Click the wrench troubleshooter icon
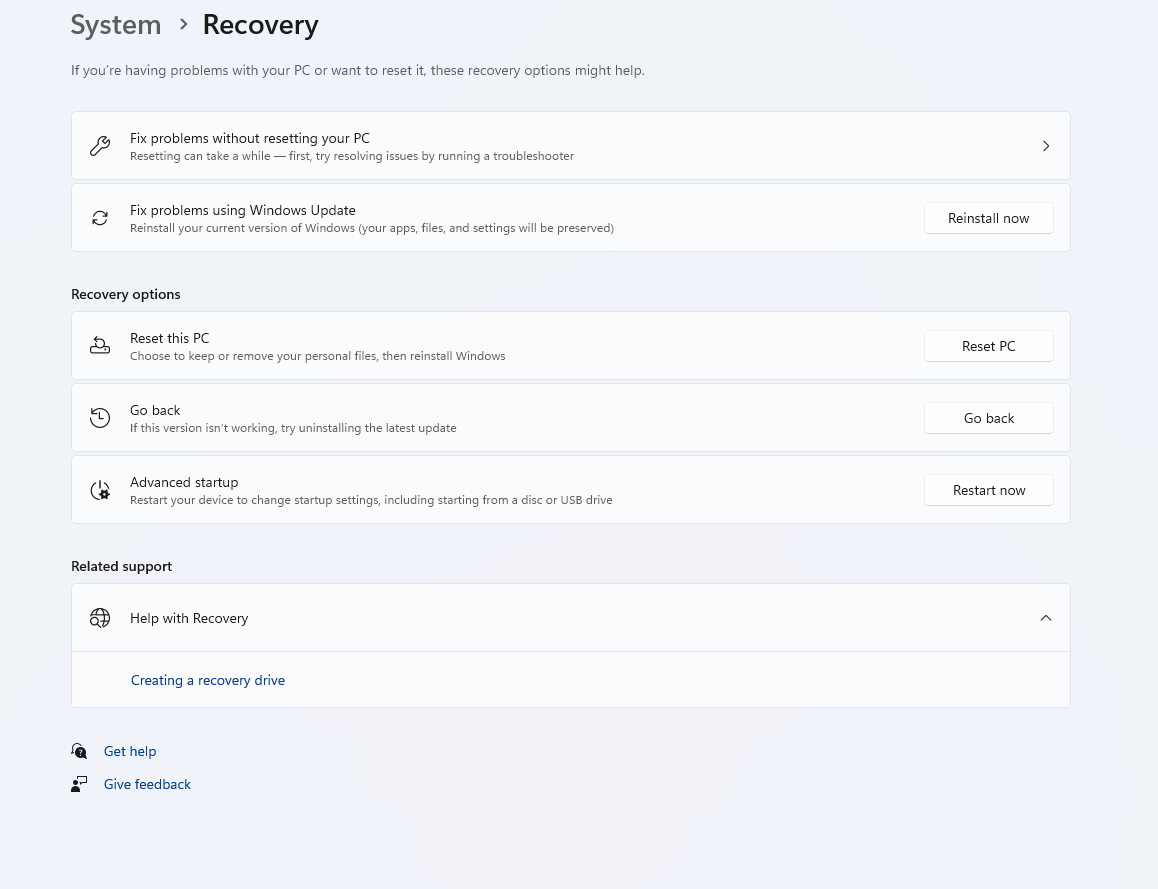 click(x=100, y=145)
